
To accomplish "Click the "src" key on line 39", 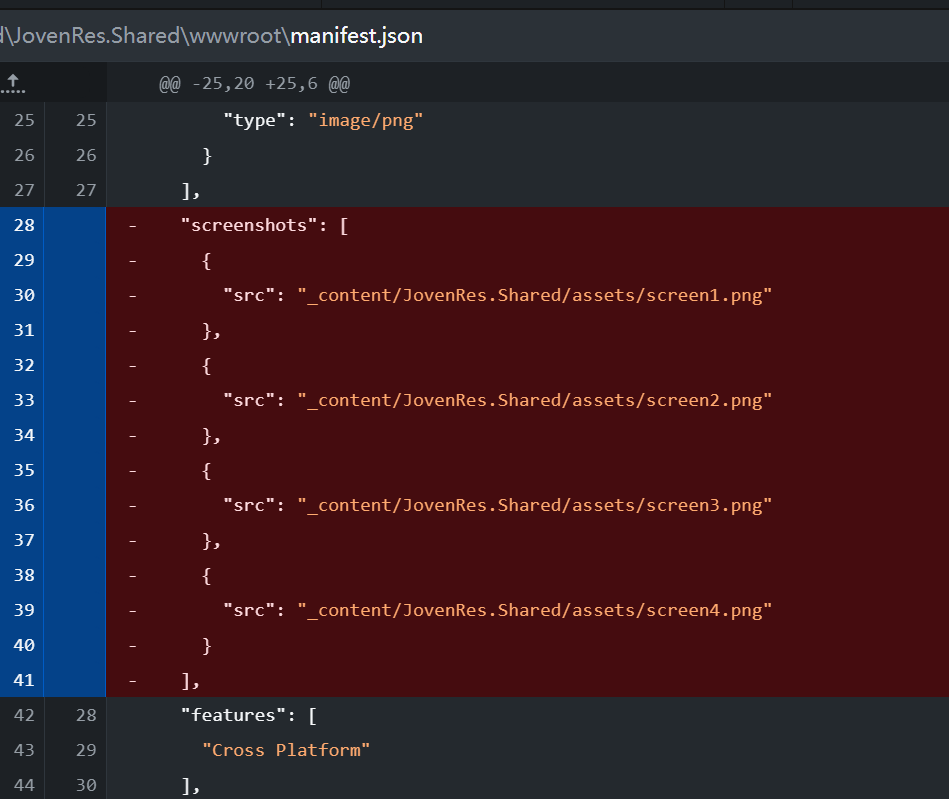I will click(249, 610).
